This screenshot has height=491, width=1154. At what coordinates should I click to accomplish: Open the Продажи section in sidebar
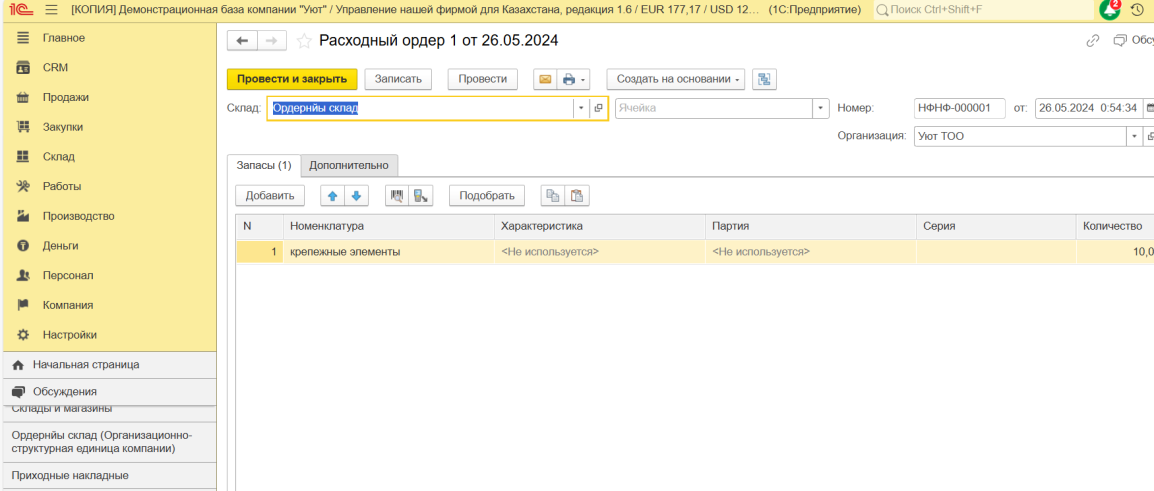[65, 97]
